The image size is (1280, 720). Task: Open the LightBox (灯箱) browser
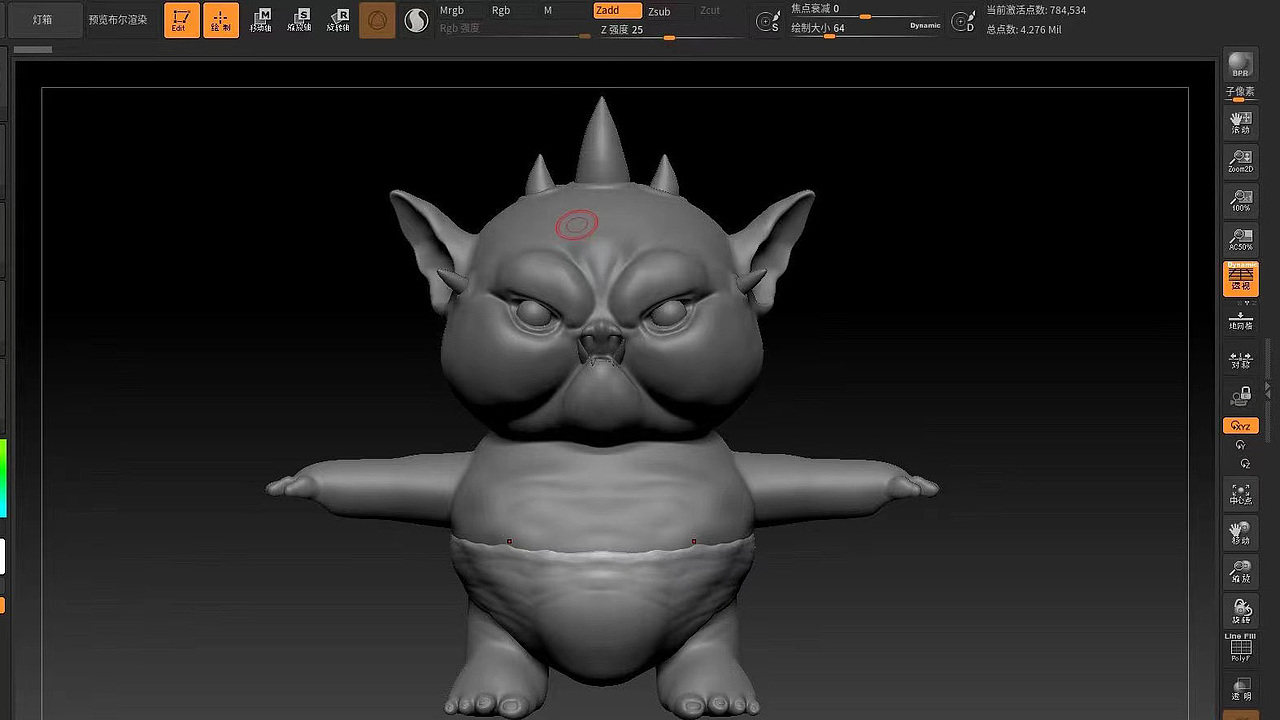(x=41, y=18)
